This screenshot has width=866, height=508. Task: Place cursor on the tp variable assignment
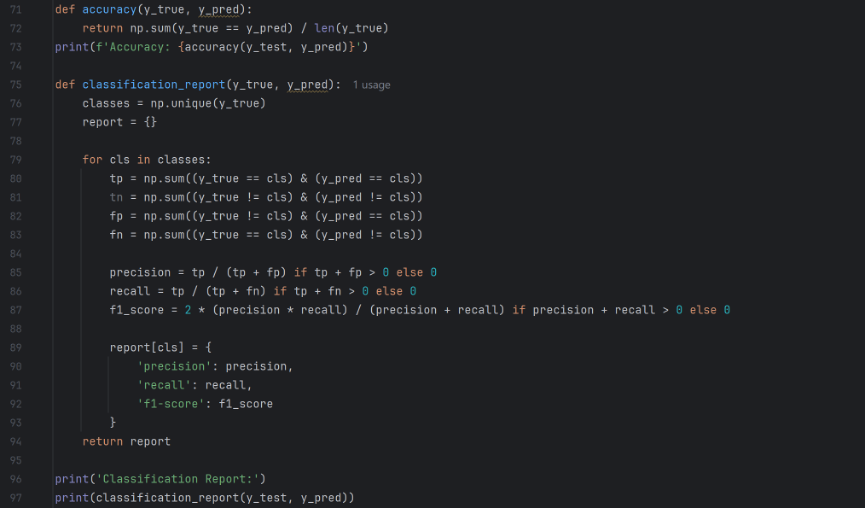click(x=116, y=178)
